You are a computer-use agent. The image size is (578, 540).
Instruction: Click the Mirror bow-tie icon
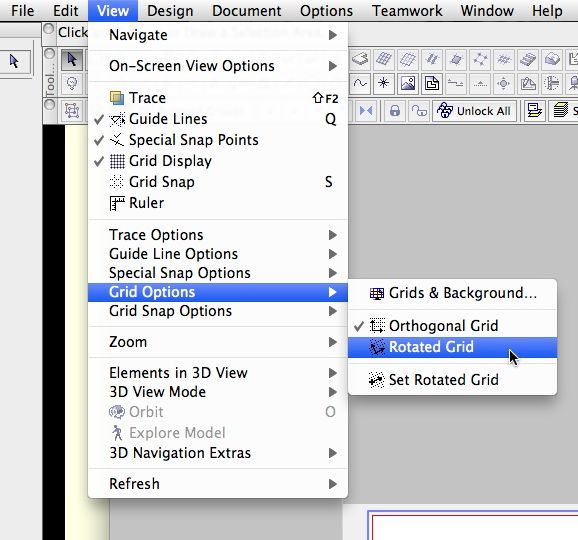point(366,111)
